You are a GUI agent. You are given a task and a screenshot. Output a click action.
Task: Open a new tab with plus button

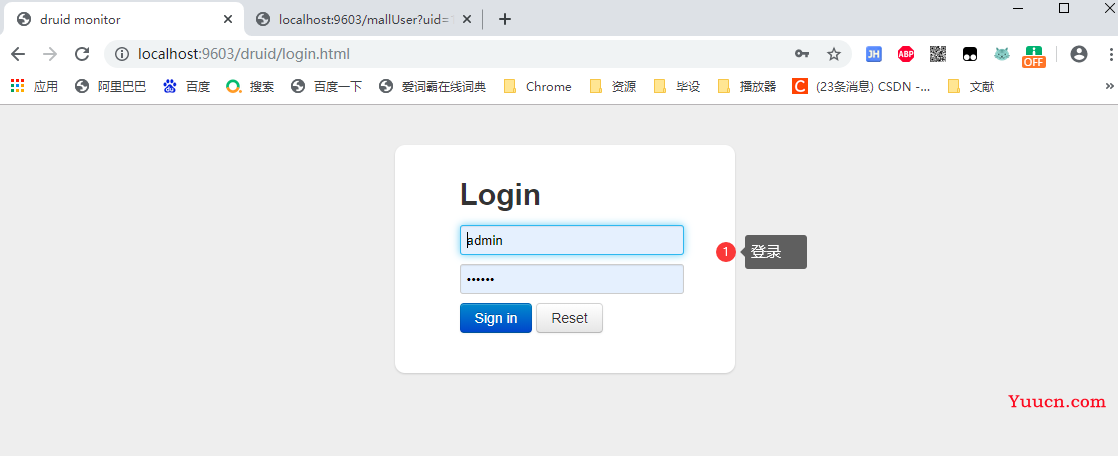coord(505,19)
